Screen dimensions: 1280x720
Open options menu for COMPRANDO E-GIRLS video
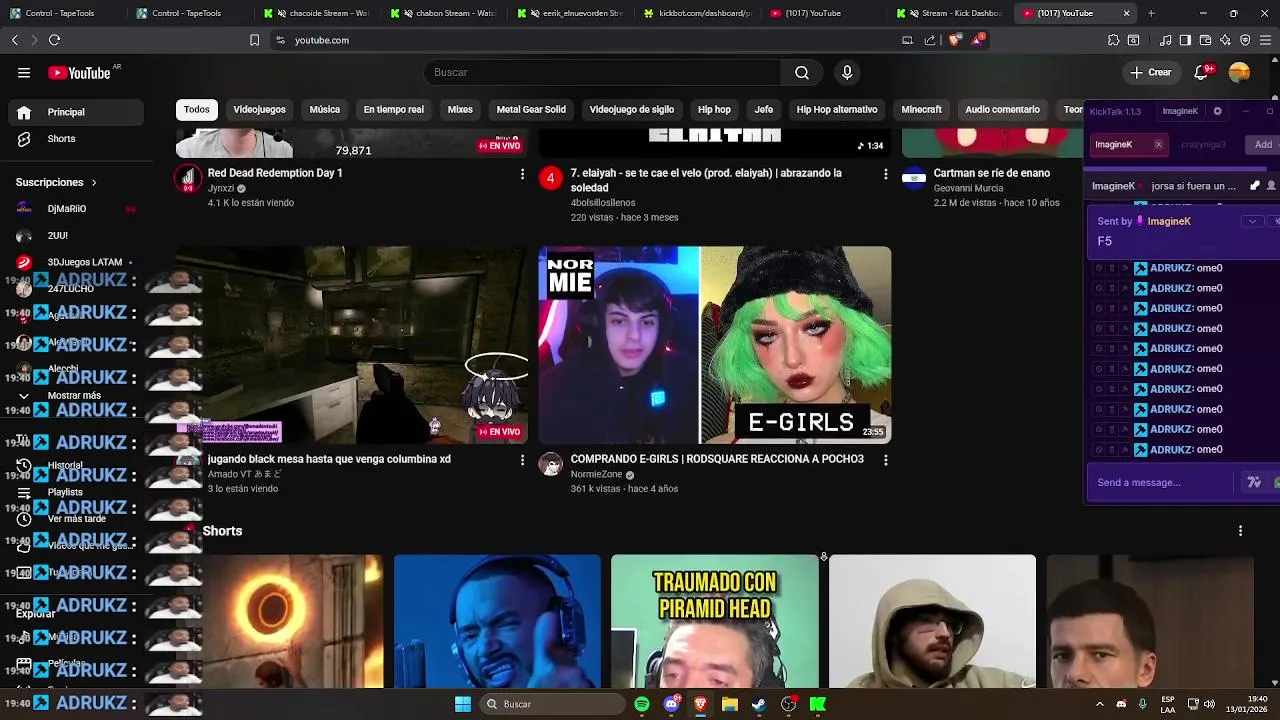pos(885,460)
